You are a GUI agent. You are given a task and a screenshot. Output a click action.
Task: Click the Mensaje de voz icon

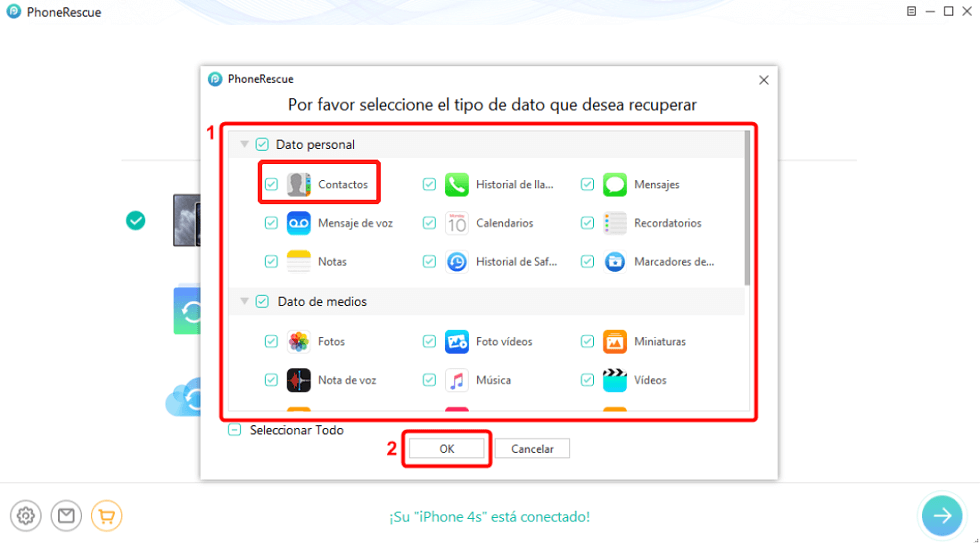299,223
